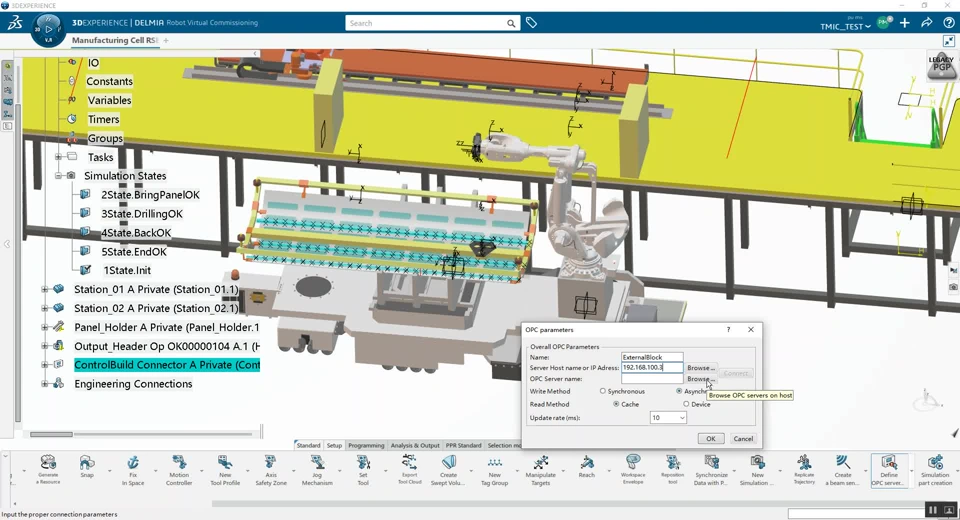Choose the Set Tool command
This screenshot has width=960, height=520.
(x=363, y=469)
